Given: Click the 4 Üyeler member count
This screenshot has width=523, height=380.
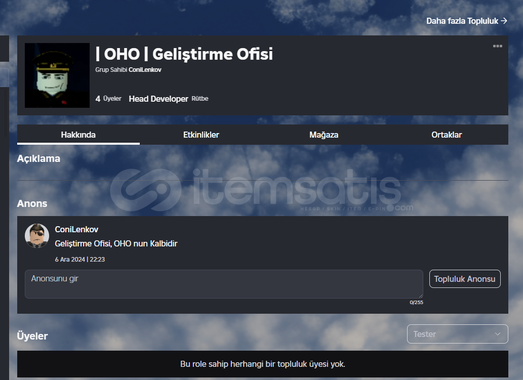Looking at the screenshot, I should pyautogui.click(x=108, y=99).
